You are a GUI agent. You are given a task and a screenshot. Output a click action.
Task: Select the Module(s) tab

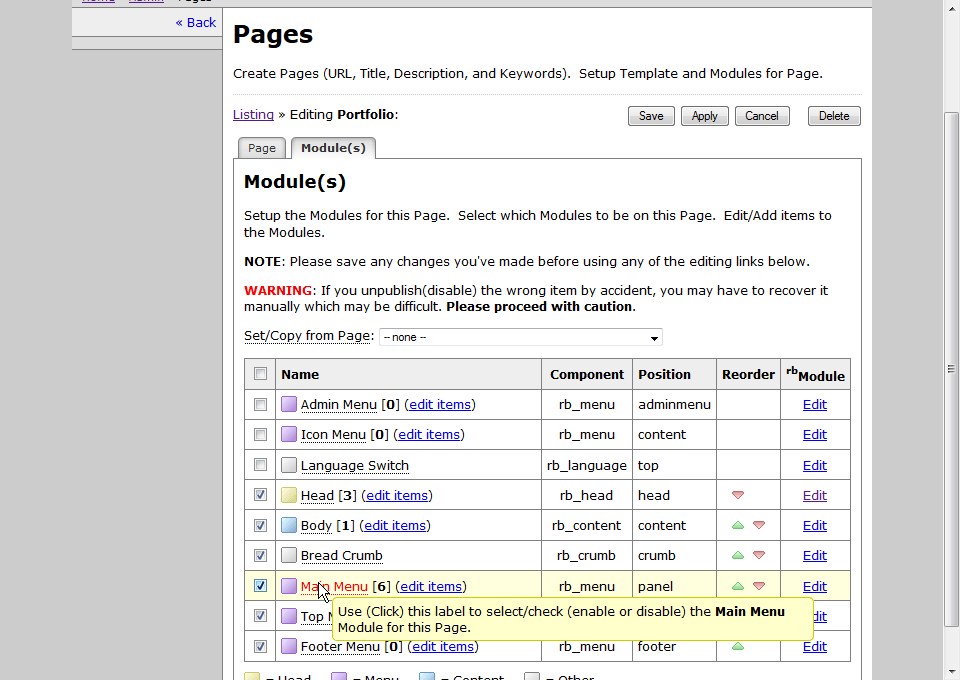[333, 148]
